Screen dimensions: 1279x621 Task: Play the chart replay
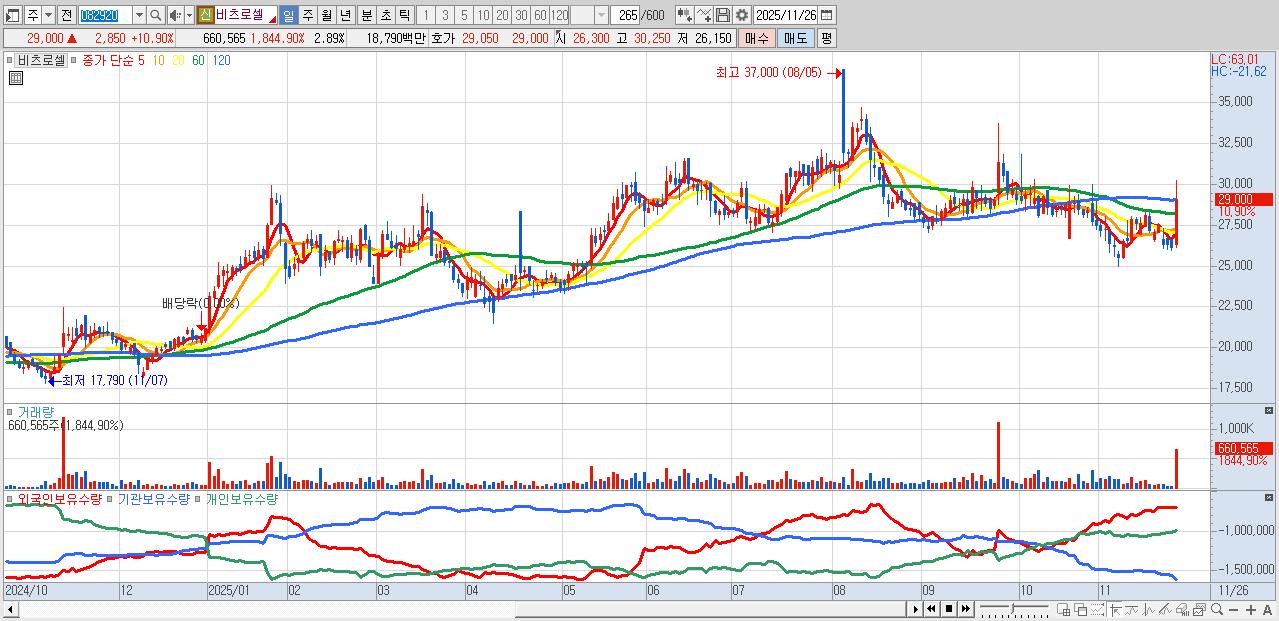click(x=915, y=609)
